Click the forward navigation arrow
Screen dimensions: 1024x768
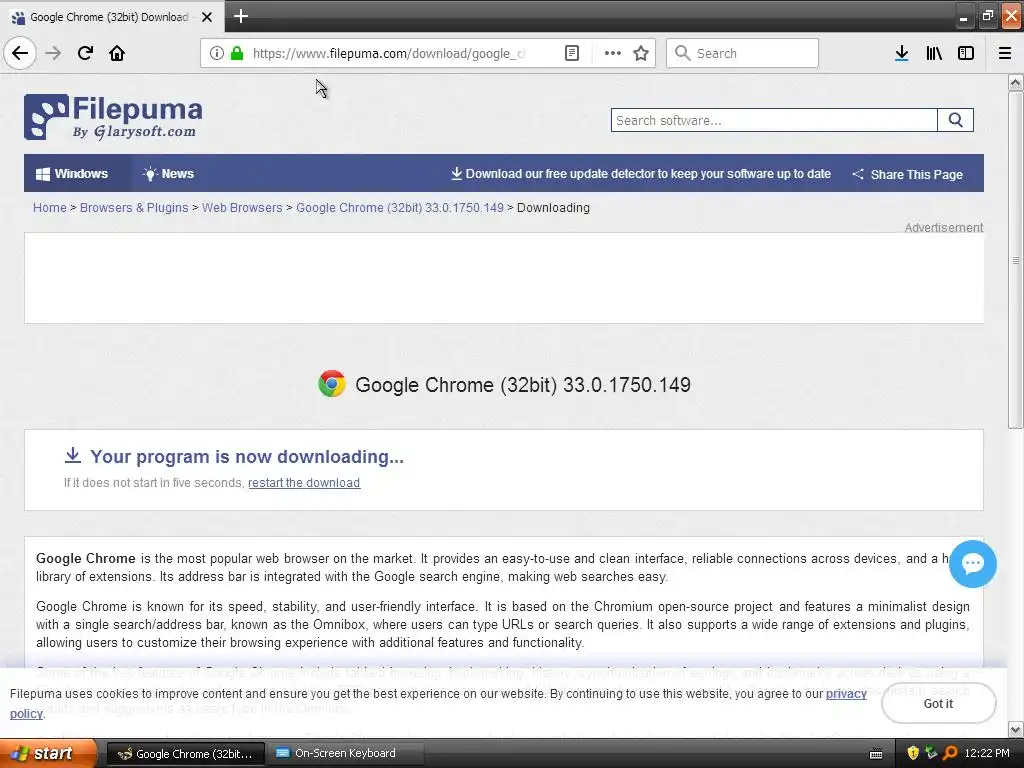click(53, 53)
